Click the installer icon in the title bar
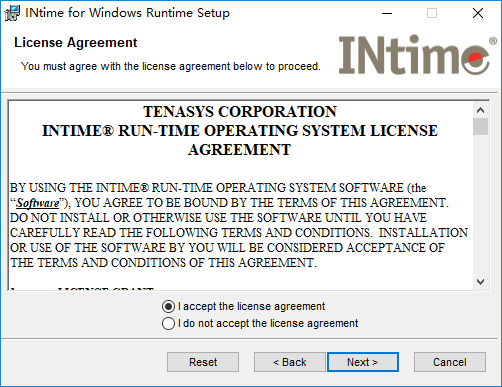Image resolution: width=502 pixels, height=387 pixels. coord(12,13)
